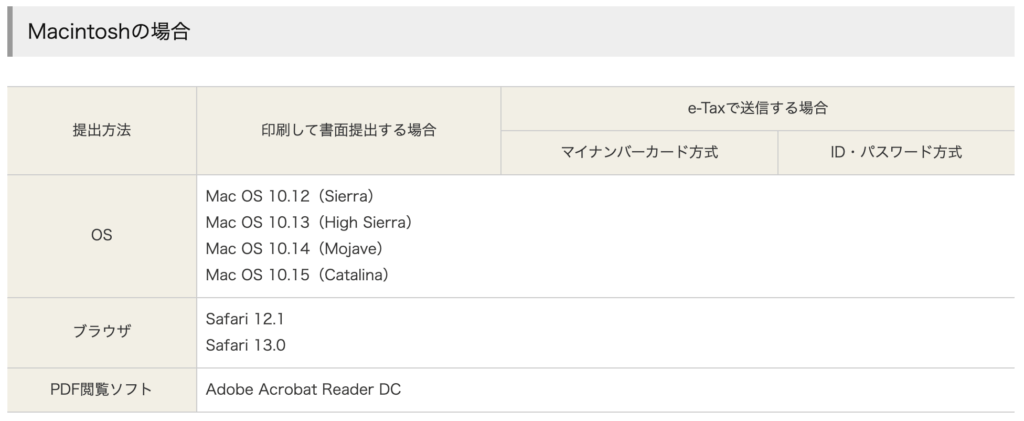The height and width of the screenshot is (421, 1024).
Task: Click the Macintoshの場合 section heading
Action: pos(108,31)
